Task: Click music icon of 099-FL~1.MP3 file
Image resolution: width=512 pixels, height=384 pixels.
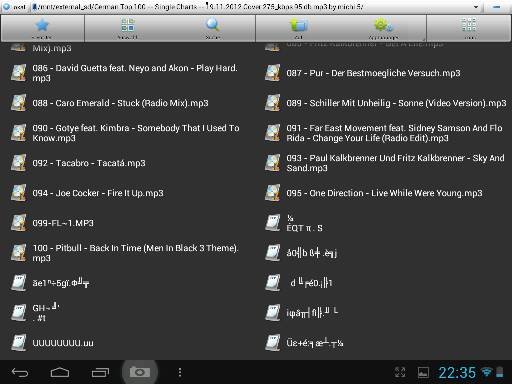Action: (19, 223)
